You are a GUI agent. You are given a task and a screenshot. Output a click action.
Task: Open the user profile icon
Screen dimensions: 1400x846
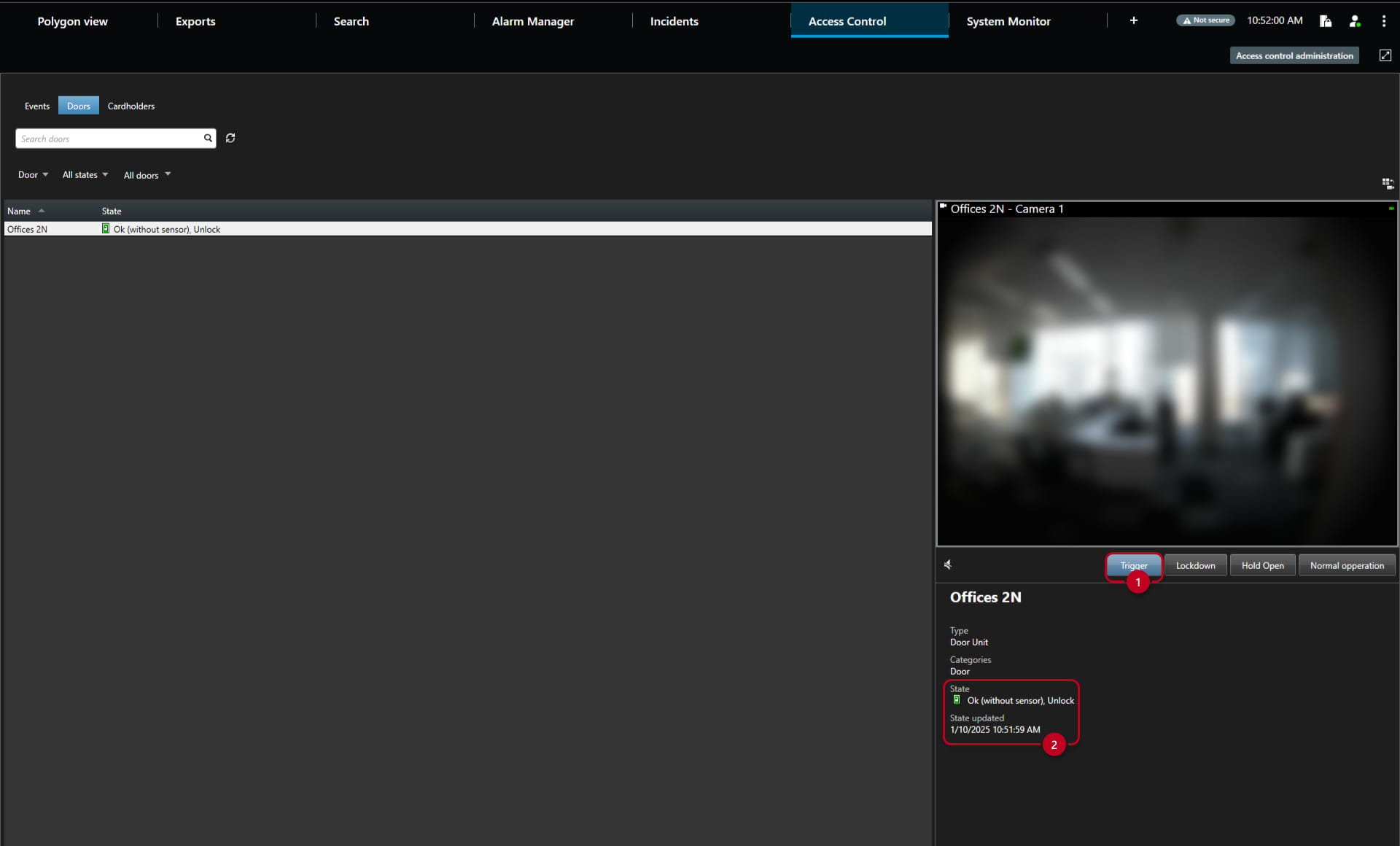[x=1355, y=20]
